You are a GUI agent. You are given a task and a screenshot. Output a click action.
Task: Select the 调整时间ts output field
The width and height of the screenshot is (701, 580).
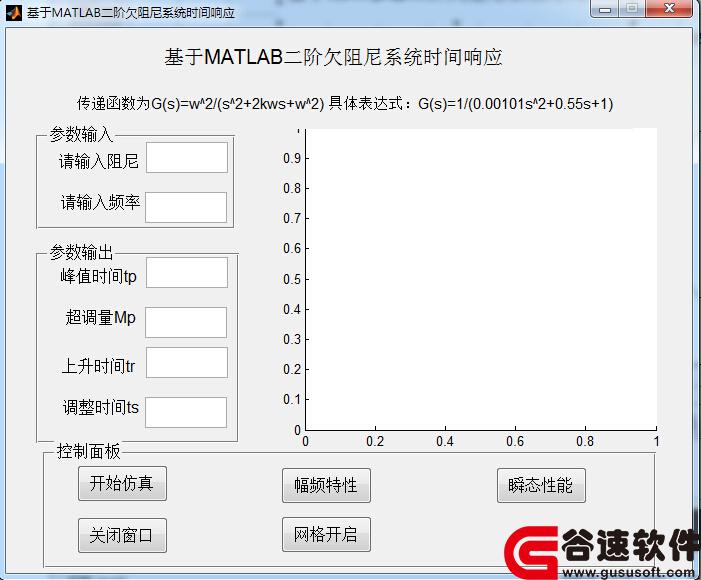pyautogui.click(x=186, y=412)
